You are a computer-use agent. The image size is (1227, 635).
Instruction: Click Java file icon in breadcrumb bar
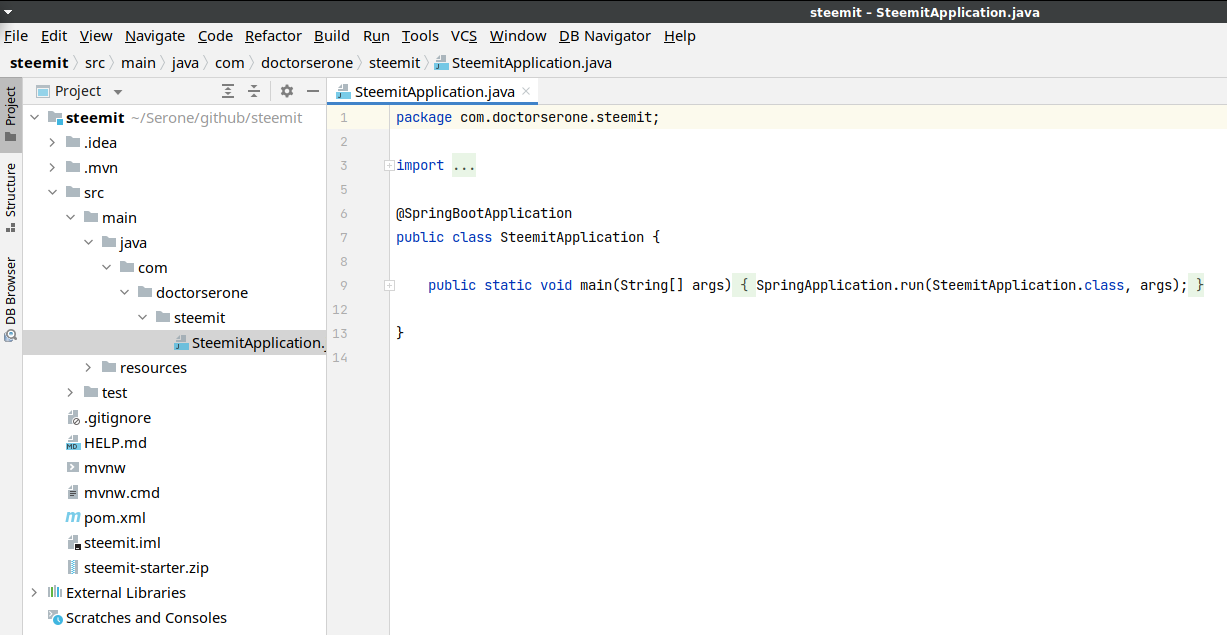[x=441, y=63]
